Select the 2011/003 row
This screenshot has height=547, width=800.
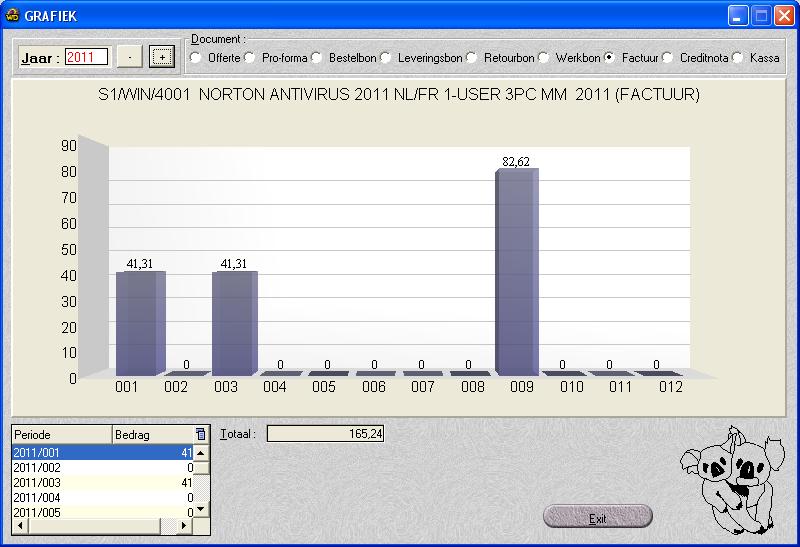tap(103, 483)
